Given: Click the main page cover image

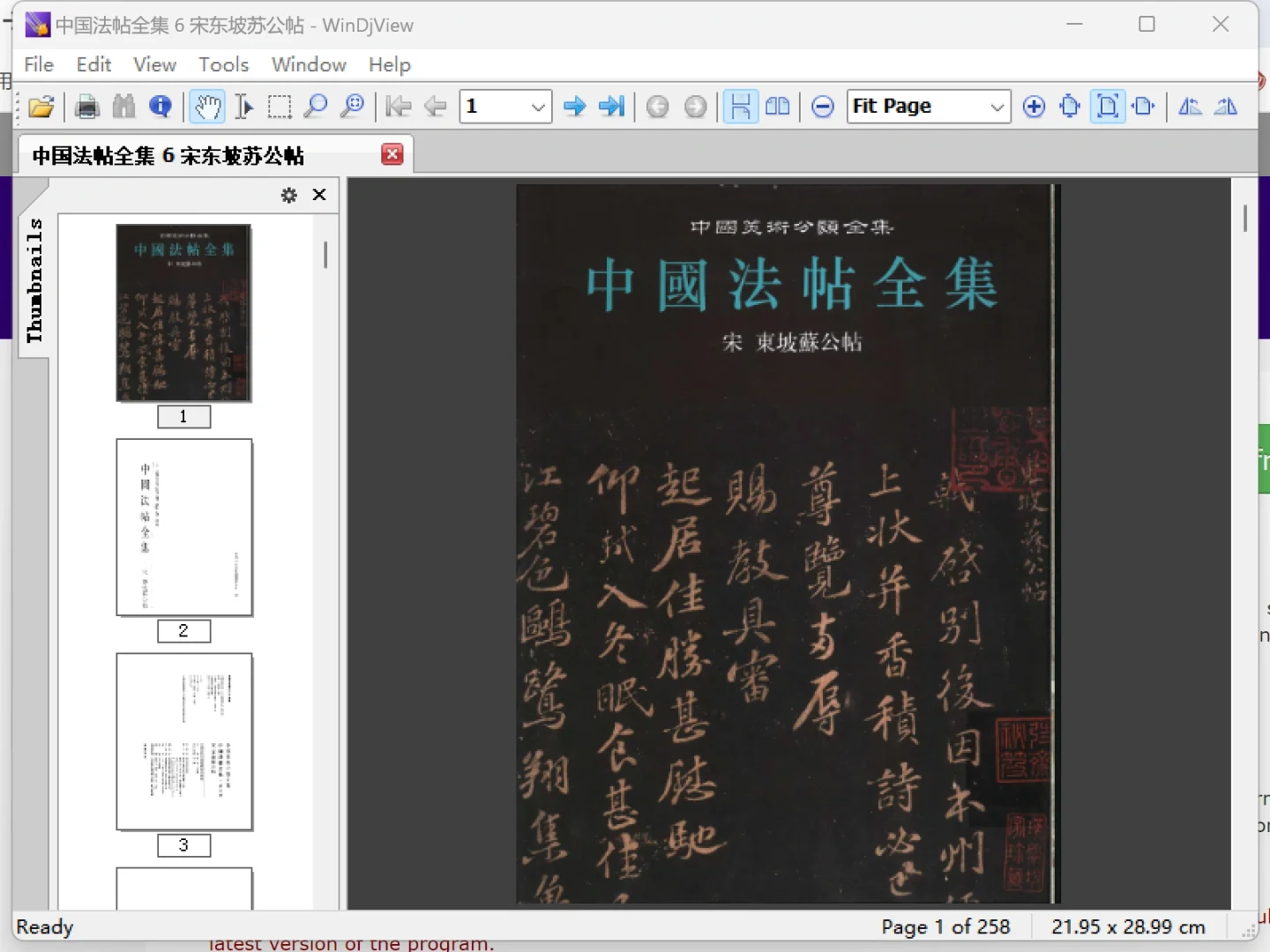Looking at the screenshot, I should coord(788,543).
